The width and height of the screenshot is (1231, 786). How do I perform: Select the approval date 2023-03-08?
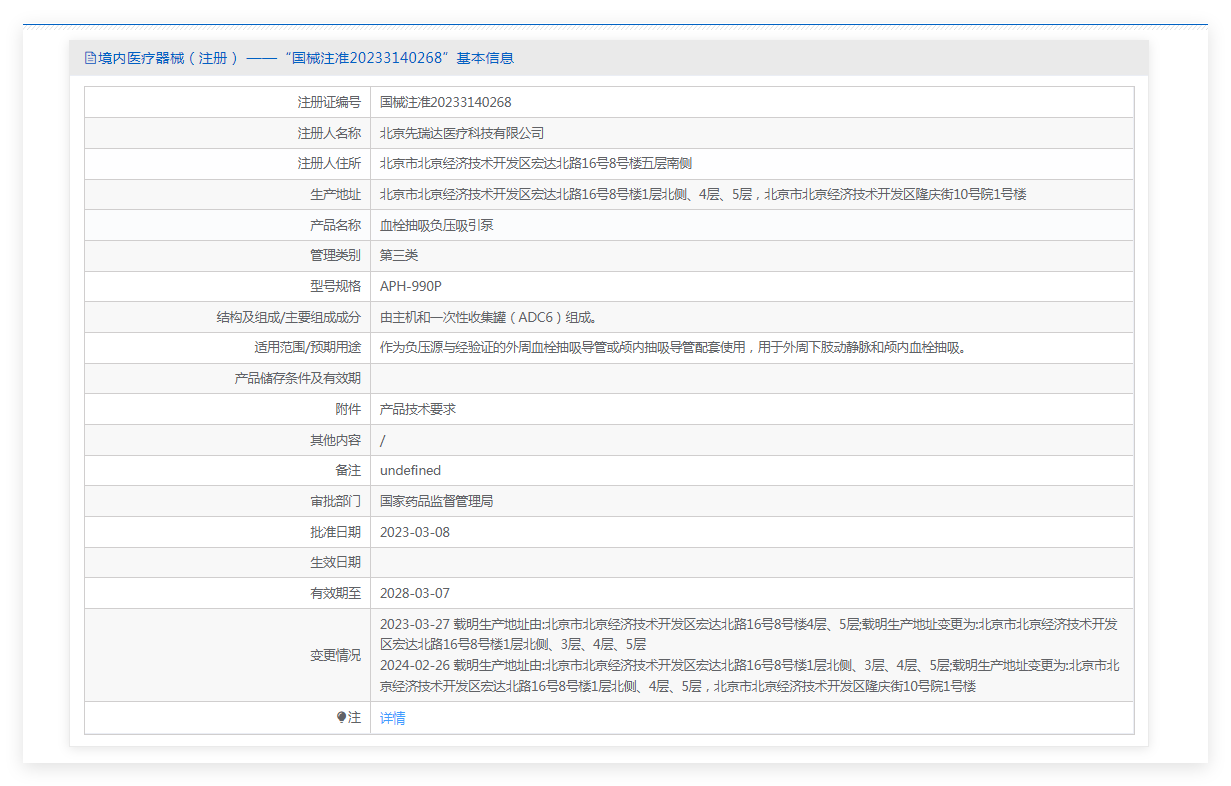415,532
